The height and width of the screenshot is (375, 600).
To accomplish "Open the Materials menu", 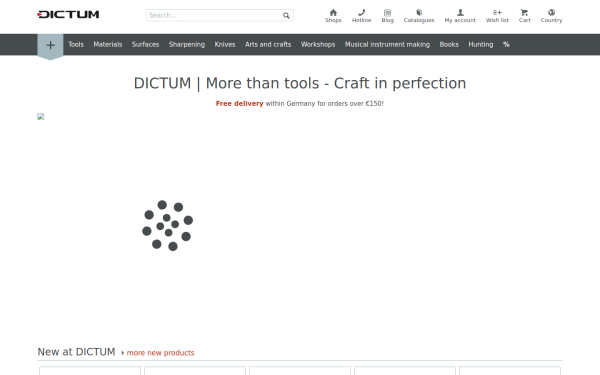I will point(108,44).
